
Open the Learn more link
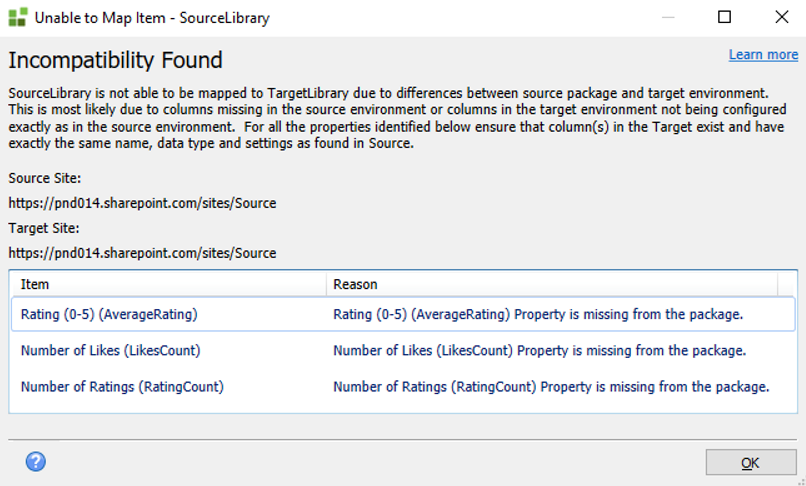pyautogui.click(x=763, y=55)
